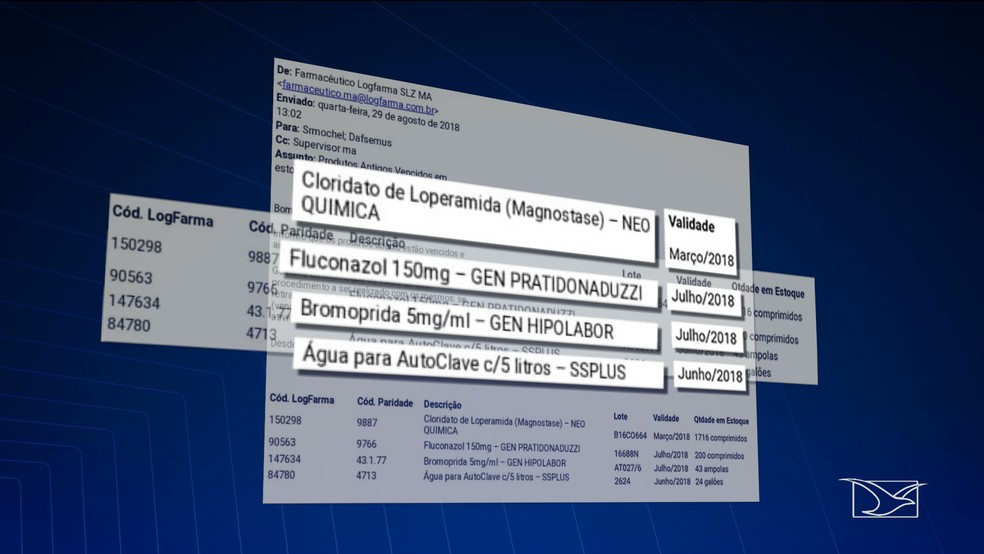This screenshot has width=984, height=554.
Task: Click the 'Assunto: Produtos Antigos Vencidos em' subject line
Action: point(361,165)
